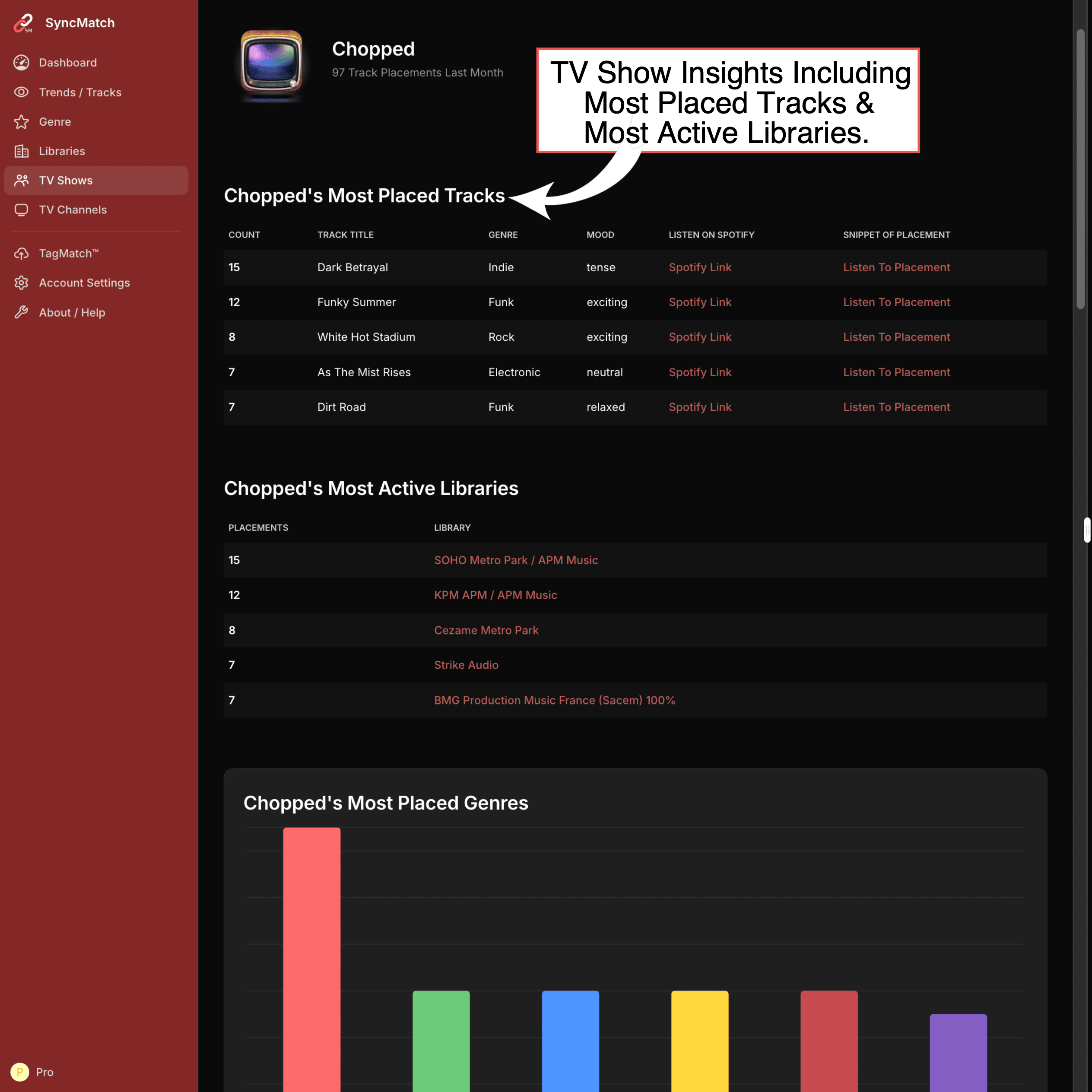Image resolution: width=1092 pixels, height=1092 pixels.
Task: Click the 'Electronic' genre cell
Action: pyautogui.click(x=514, y=372)
